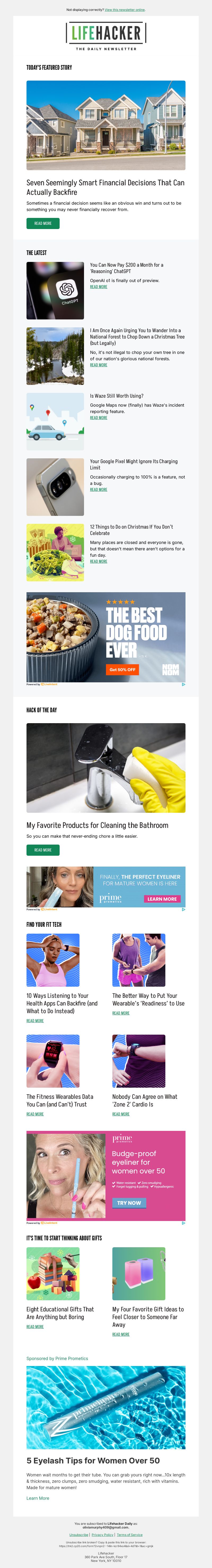Open the Google Pixel charging limit thumbnail
Viewport: 212px width, 1568px height.
click(x=55, y=487)
